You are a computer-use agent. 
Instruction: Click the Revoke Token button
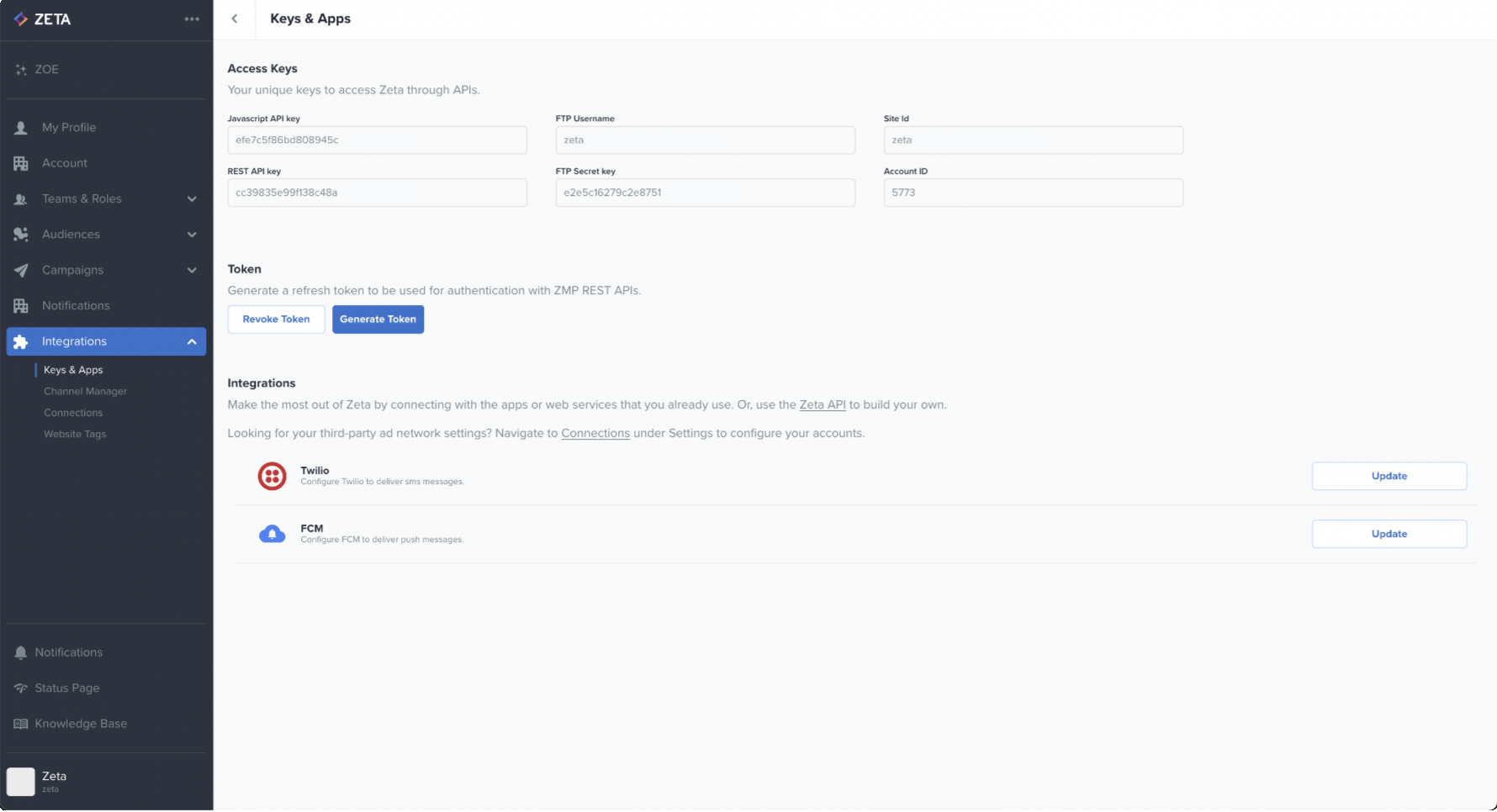pyautogui.click(x=276, y=319)
